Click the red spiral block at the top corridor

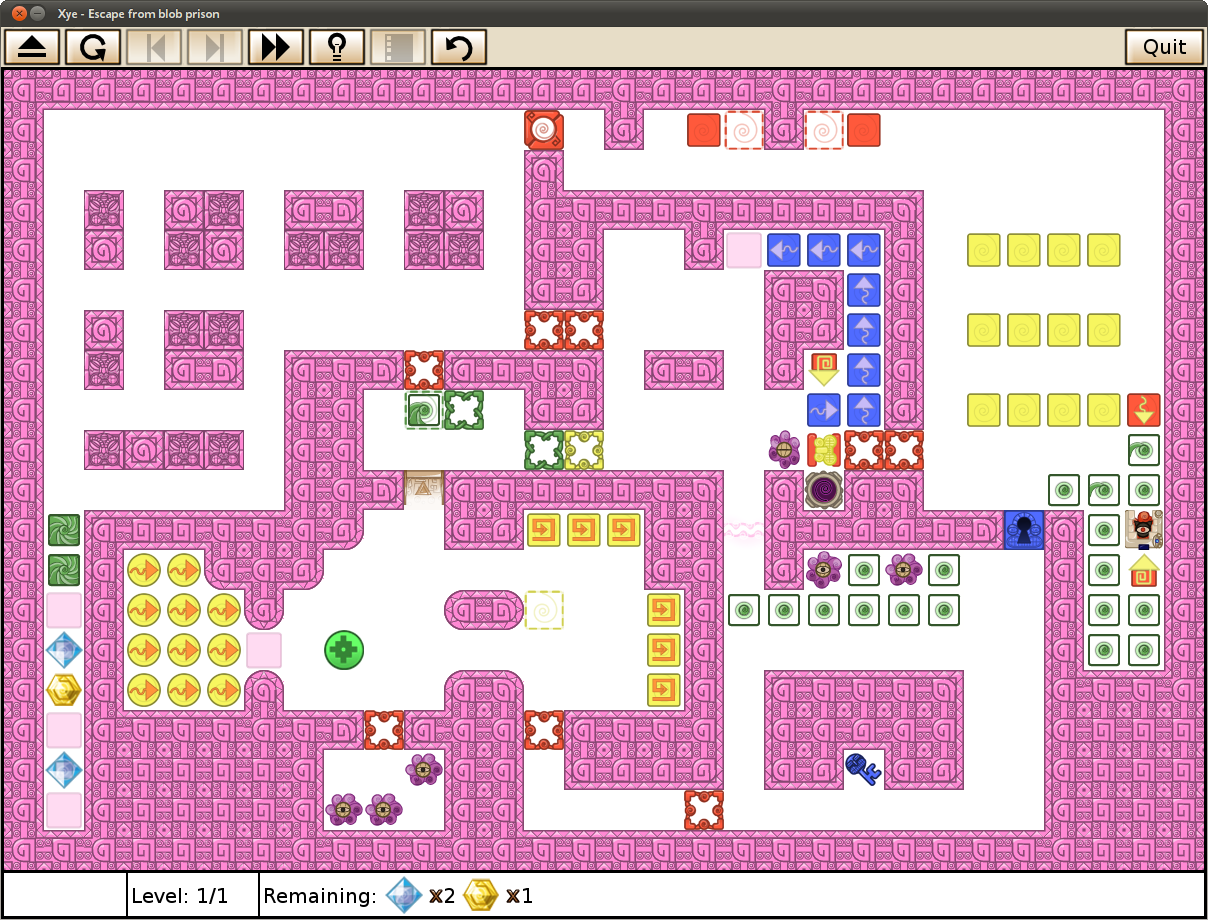click(544, 130)
